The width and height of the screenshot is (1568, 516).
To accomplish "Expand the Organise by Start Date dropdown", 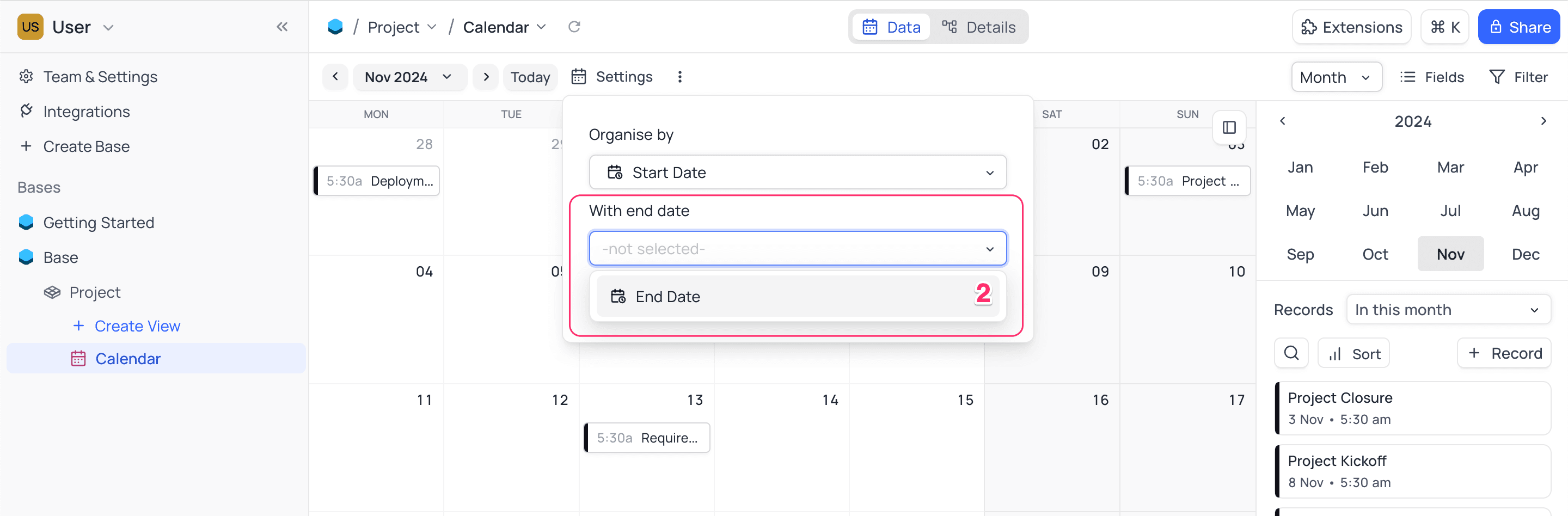I will point(798,172).
